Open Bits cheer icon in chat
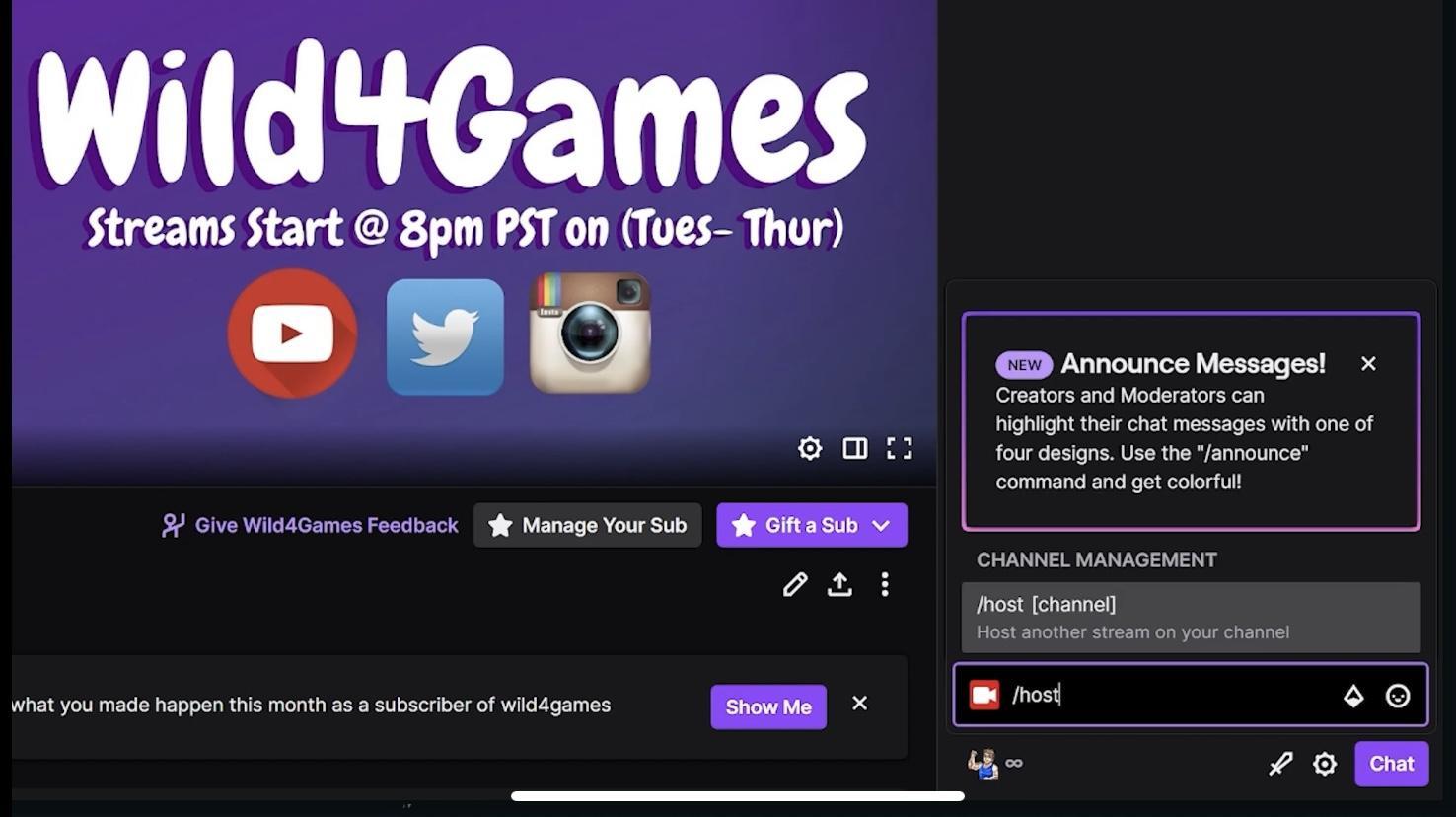1456x817 pixels. pos(1353,696)
